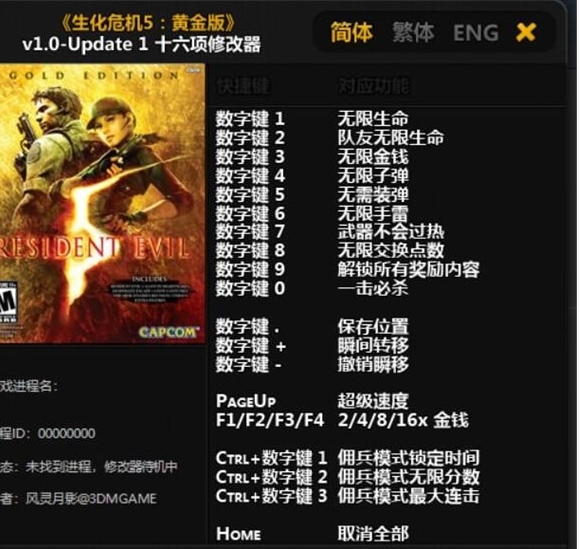
Task: Click the 一击必杀 option
Action: [x=373, y=289]
